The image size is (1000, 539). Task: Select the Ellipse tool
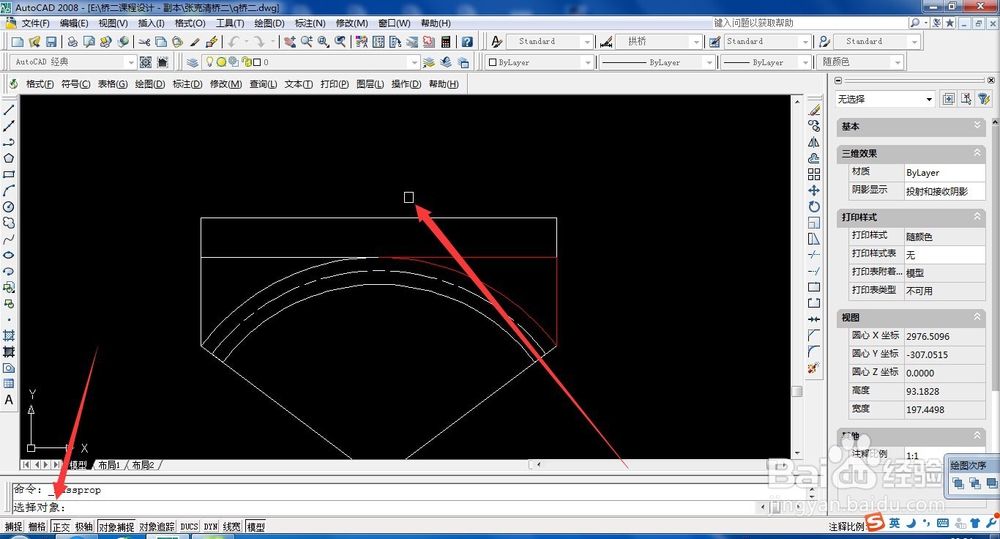(9, 255)
